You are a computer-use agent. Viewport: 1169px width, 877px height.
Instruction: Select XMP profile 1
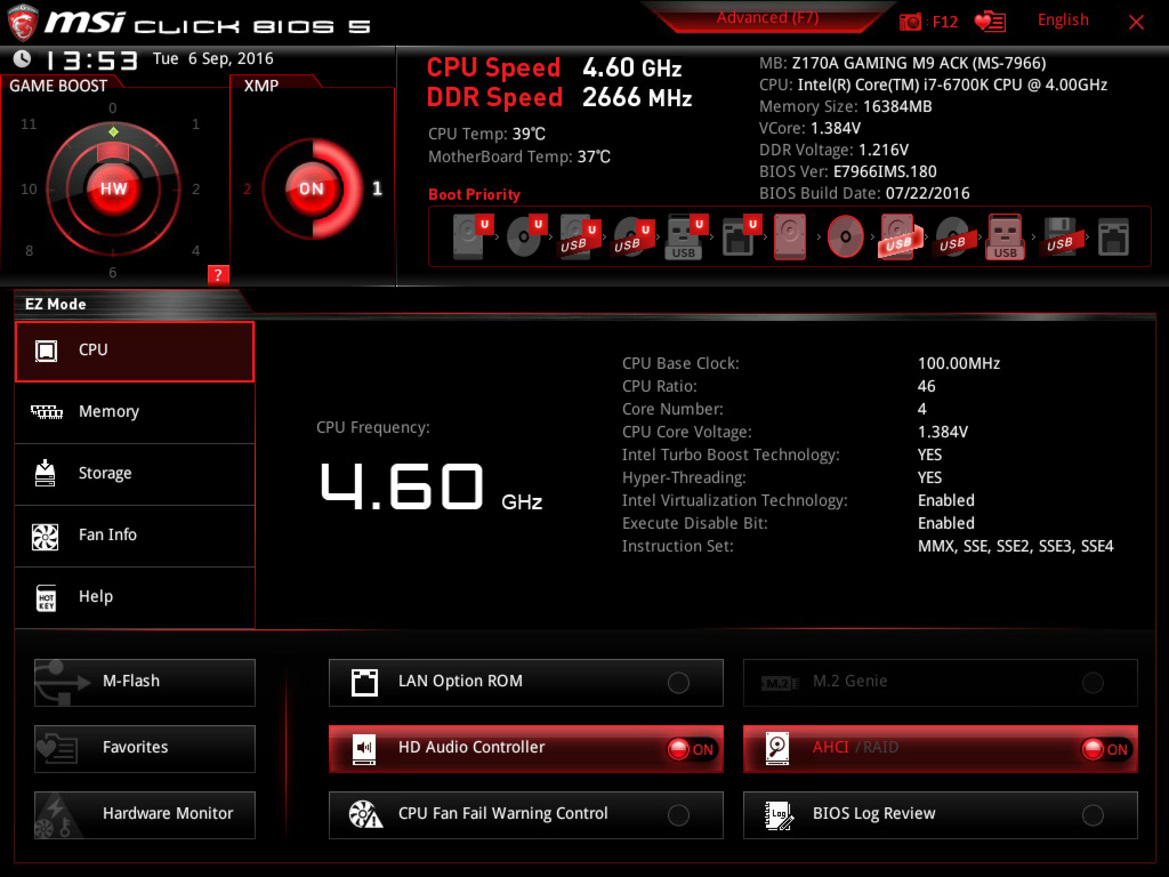pos(377,189)
